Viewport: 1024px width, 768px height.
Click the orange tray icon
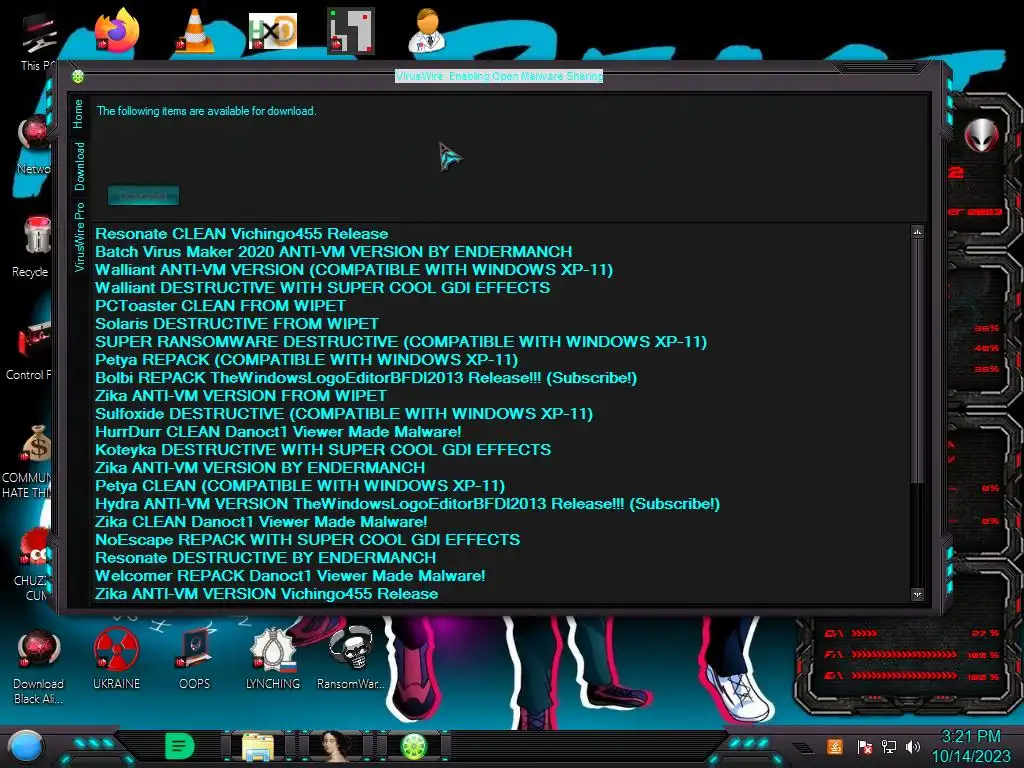tap(834, 746)
